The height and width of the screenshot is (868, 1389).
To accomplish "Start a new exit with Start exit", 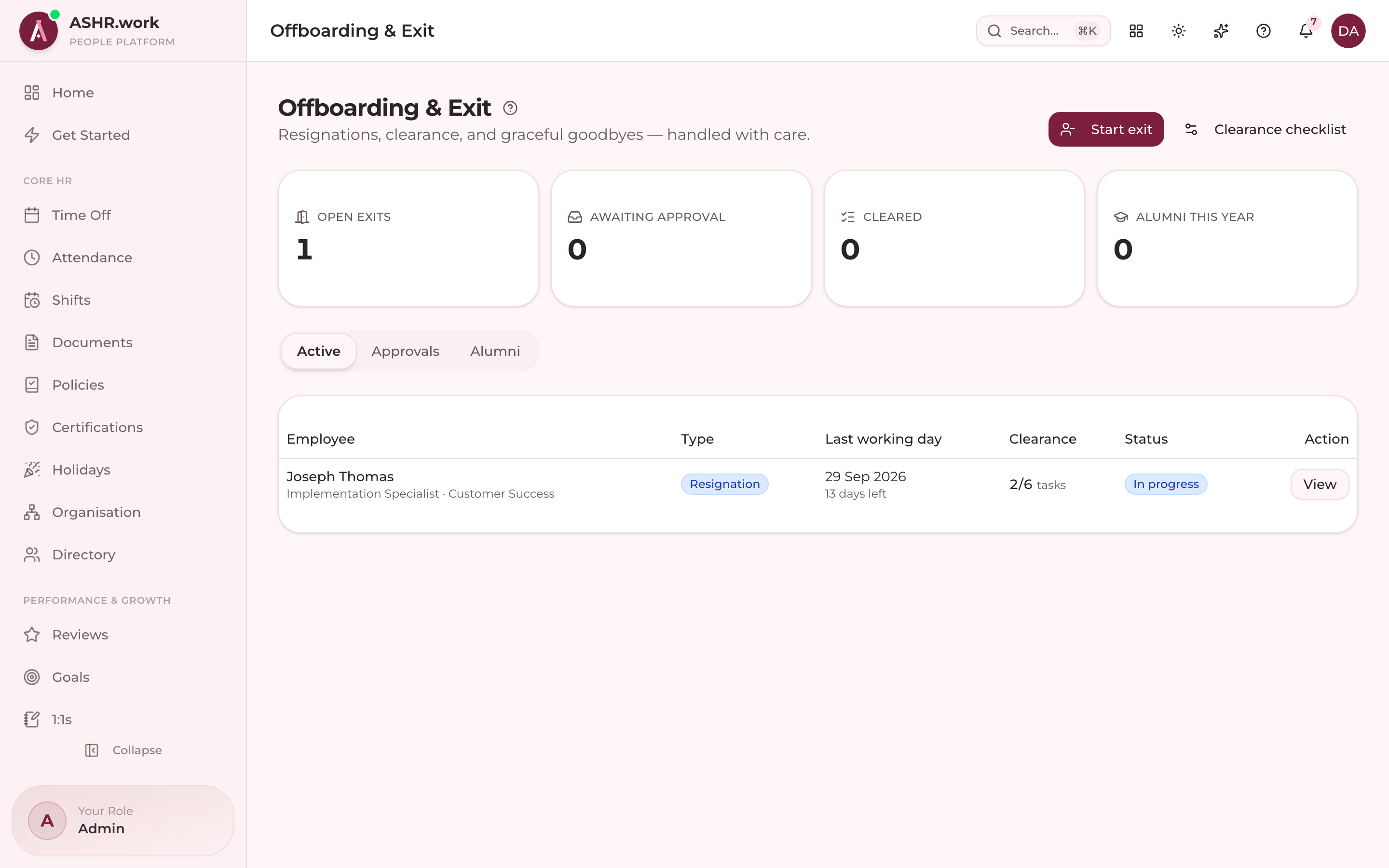I will coord(1106,129).
